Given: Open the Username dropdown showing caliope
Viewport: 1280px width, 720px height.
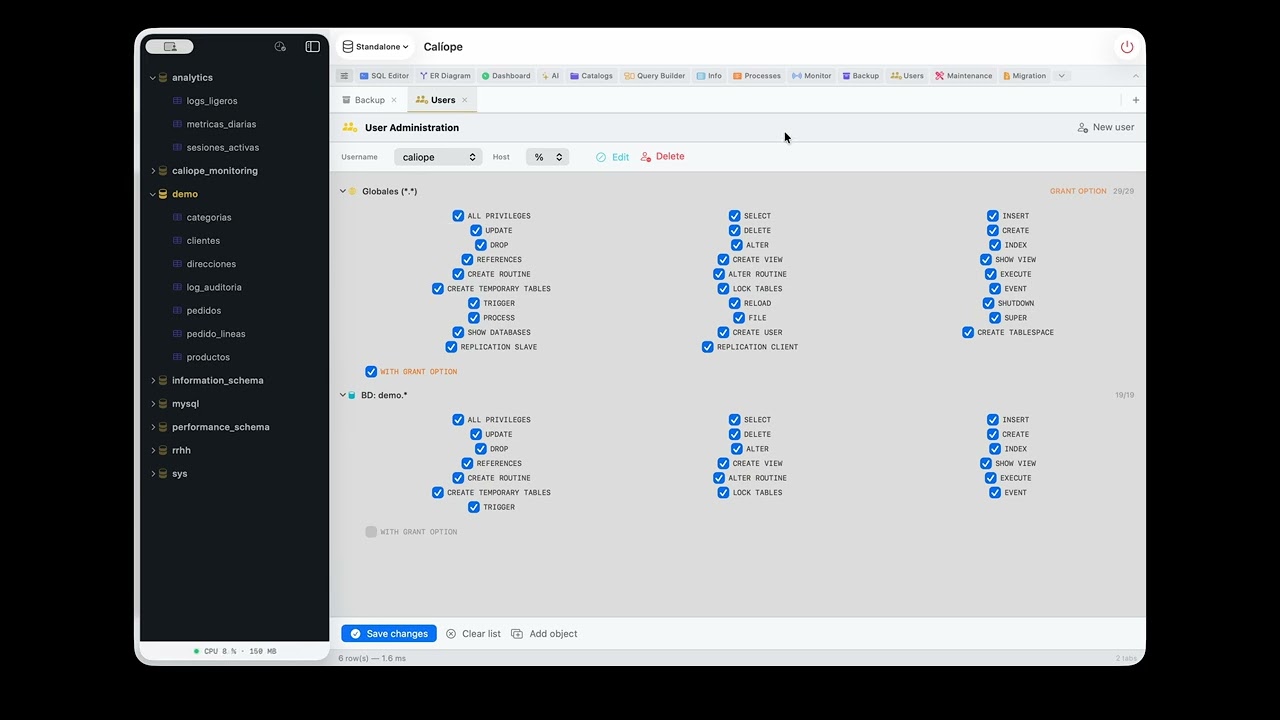Looking at the screenshot, I should tap(438, 157).
